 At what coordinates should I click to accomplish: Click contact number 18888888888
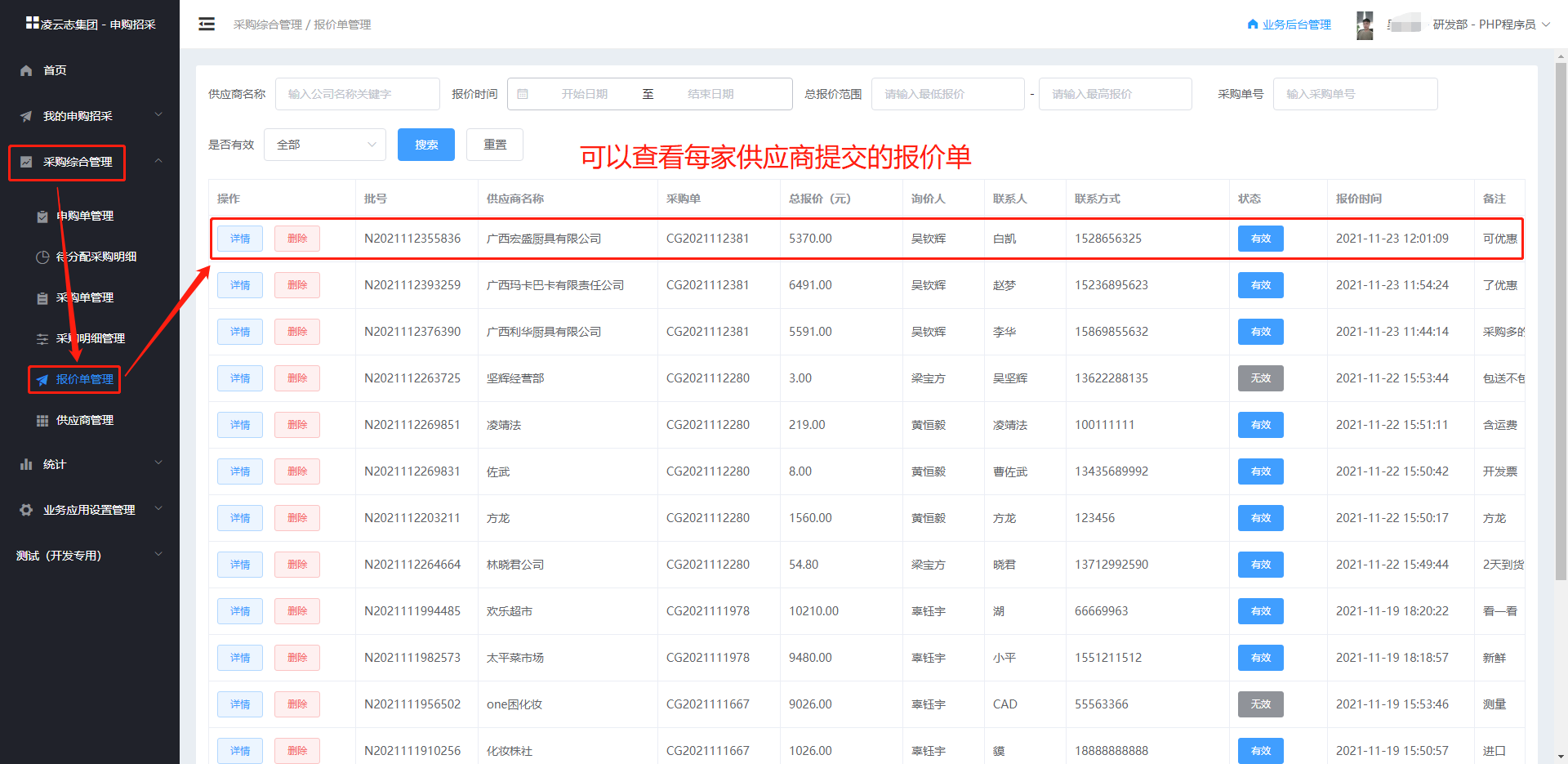coord(1111,751)
